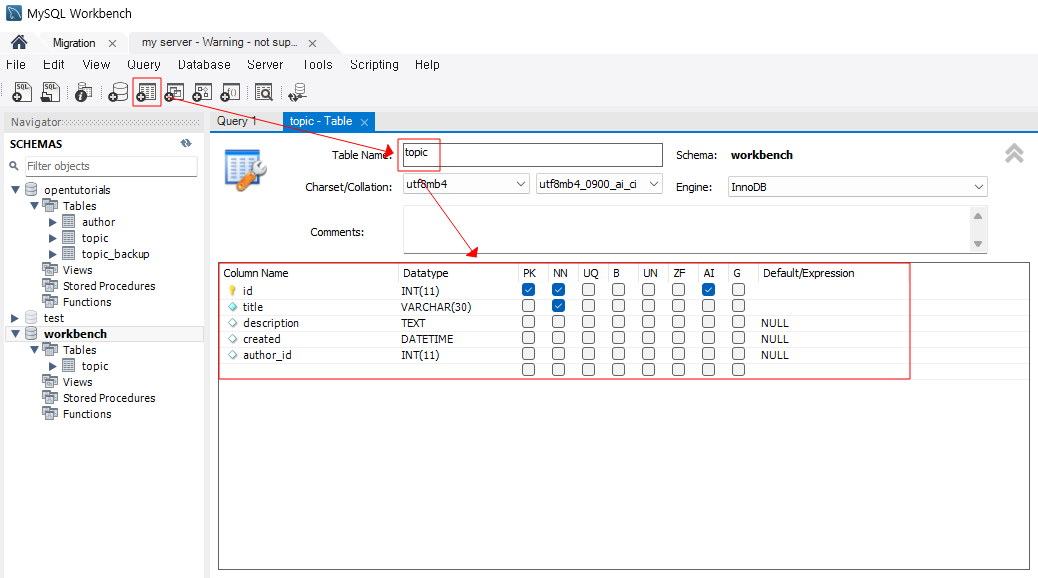Enable PK checkbox for created column

528,338
